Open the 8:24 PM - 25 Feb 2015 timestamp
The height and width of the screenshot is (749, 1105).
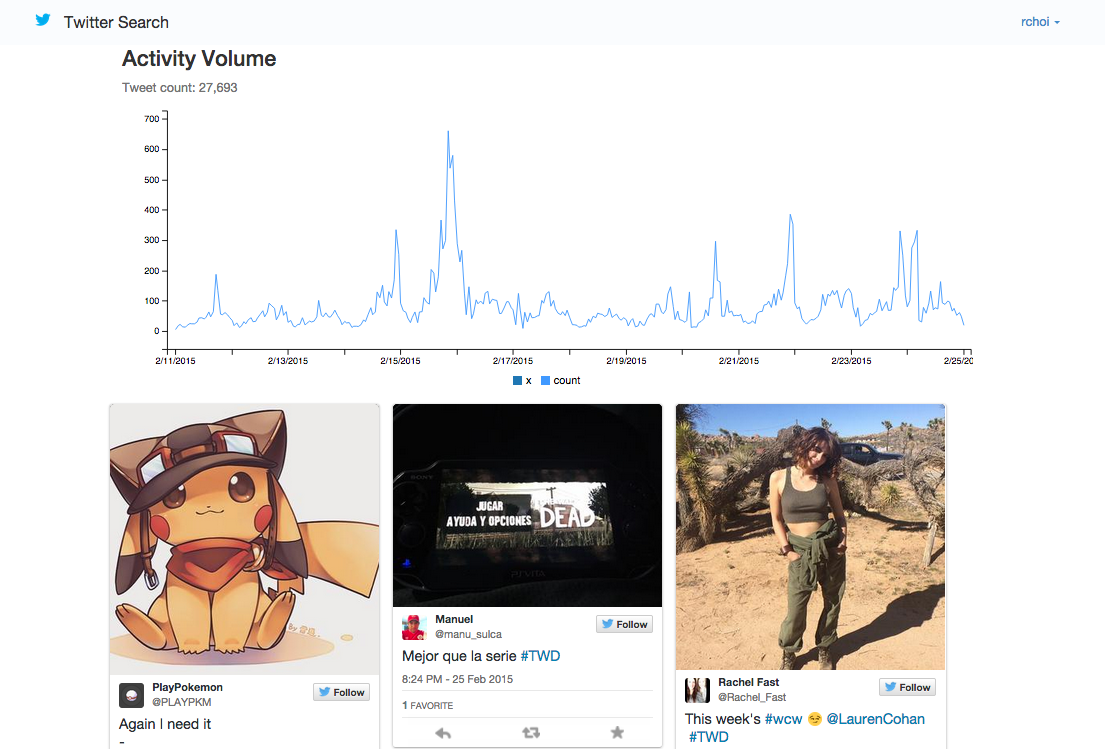point(457,679)
